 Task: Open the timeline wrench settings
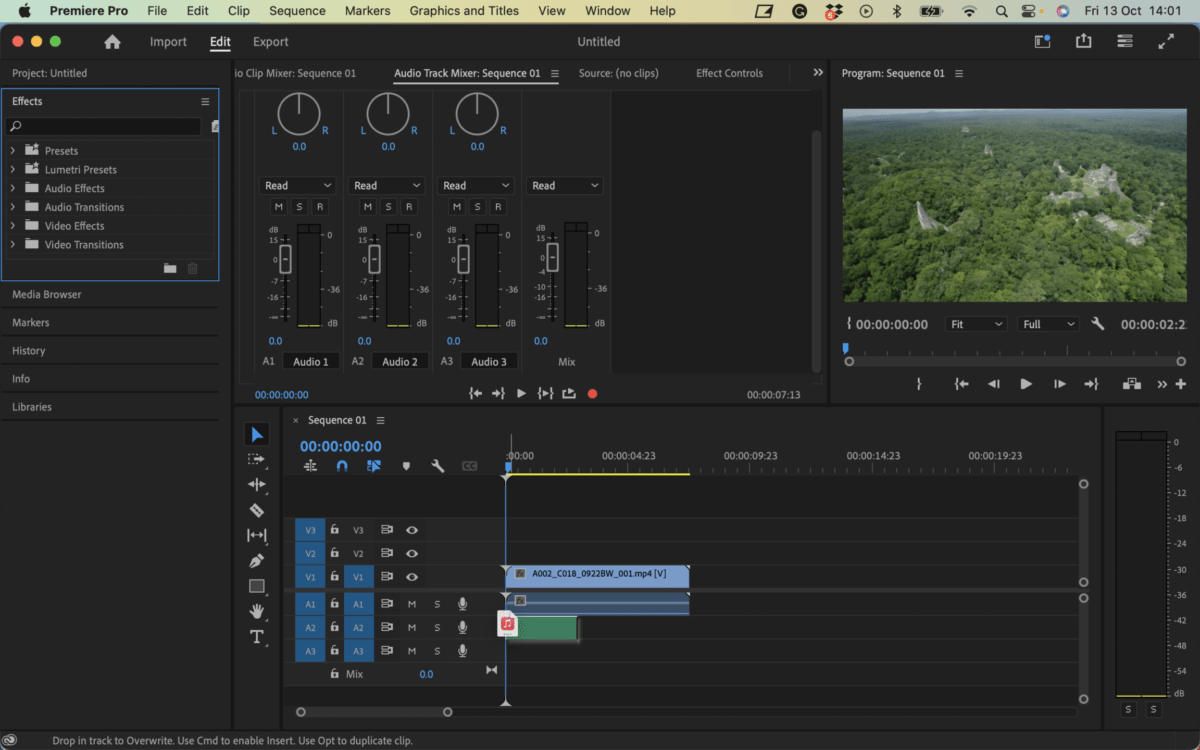click(437, 466)
